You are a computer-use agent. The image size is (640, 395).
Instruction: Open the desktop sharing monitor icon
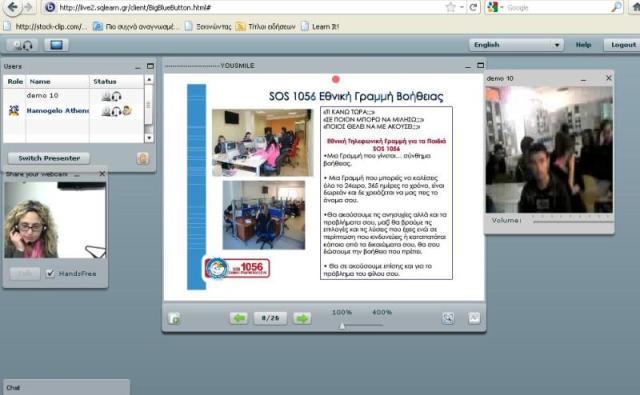(56, 45)
